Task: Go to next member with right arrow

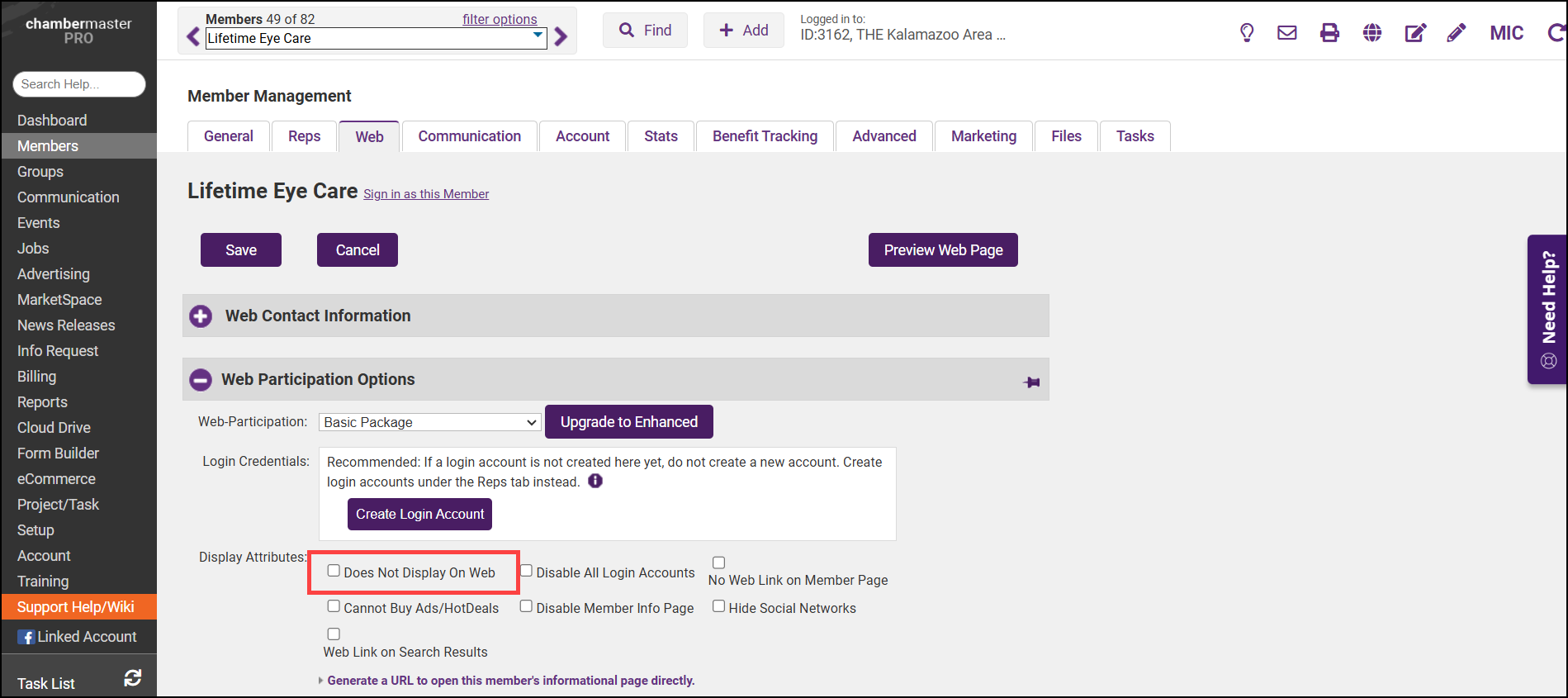Action: click(x=561, y=37)
